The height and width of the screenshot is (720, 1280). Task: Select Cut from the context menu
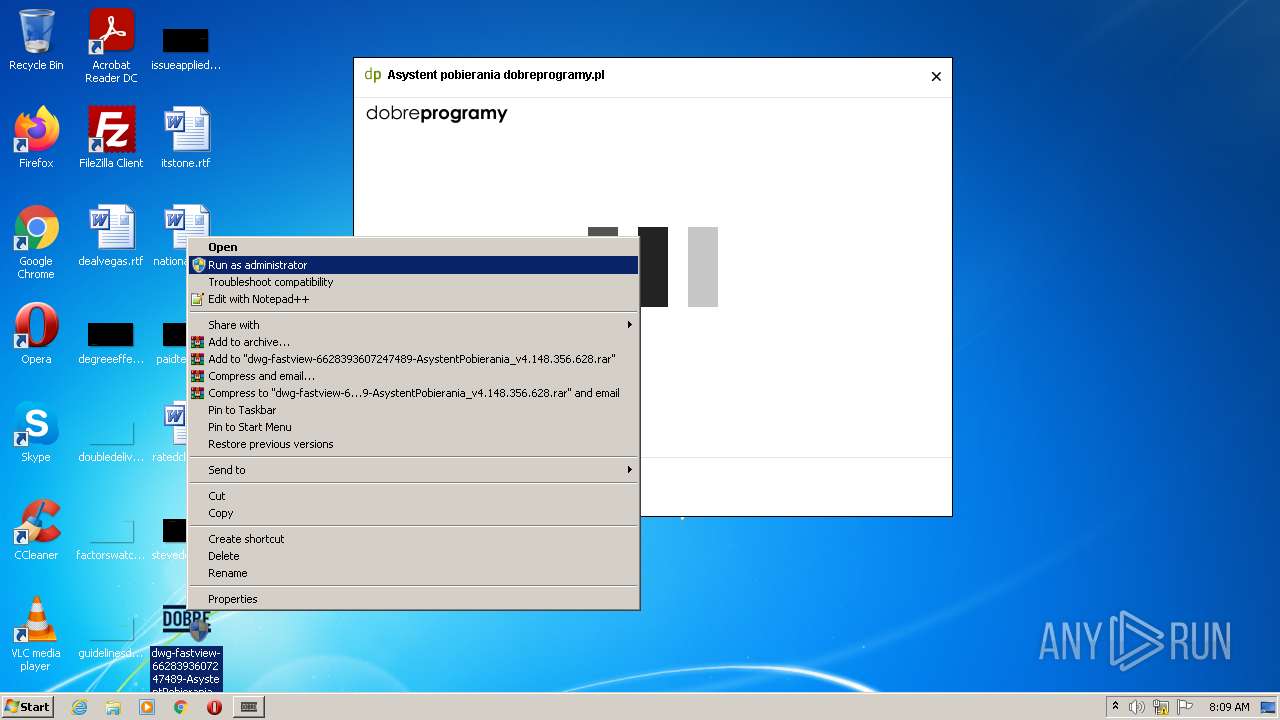click(414, 496)
